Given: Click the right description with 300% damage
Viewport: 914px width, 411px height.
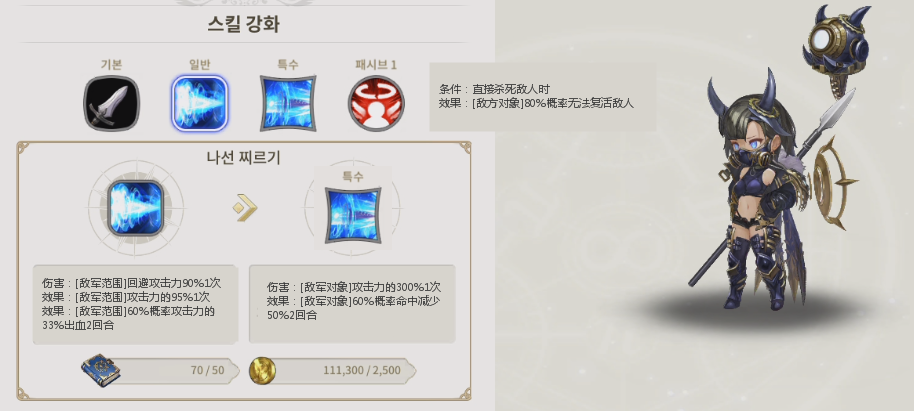Looking at the screenshot, I should (x=352, y=304).
